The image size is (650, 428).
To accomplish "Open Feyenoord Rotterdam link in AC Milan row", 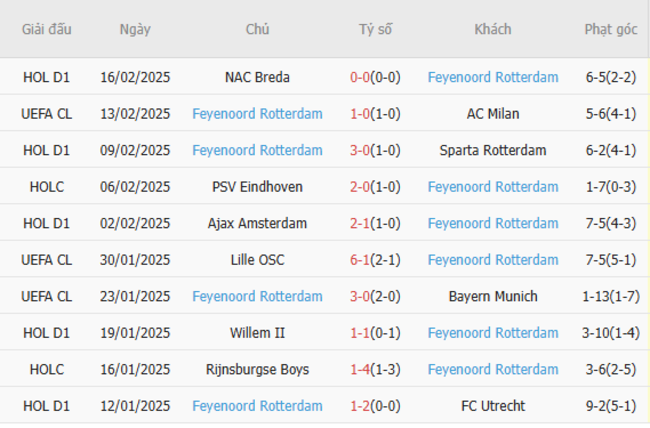I will (x=257, y=114).
